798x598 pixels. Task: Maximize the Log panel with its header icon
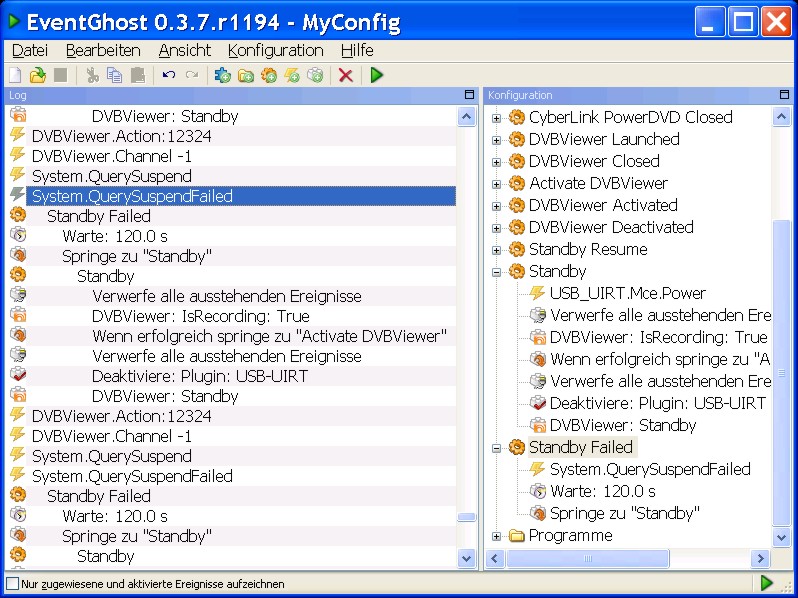469,95
